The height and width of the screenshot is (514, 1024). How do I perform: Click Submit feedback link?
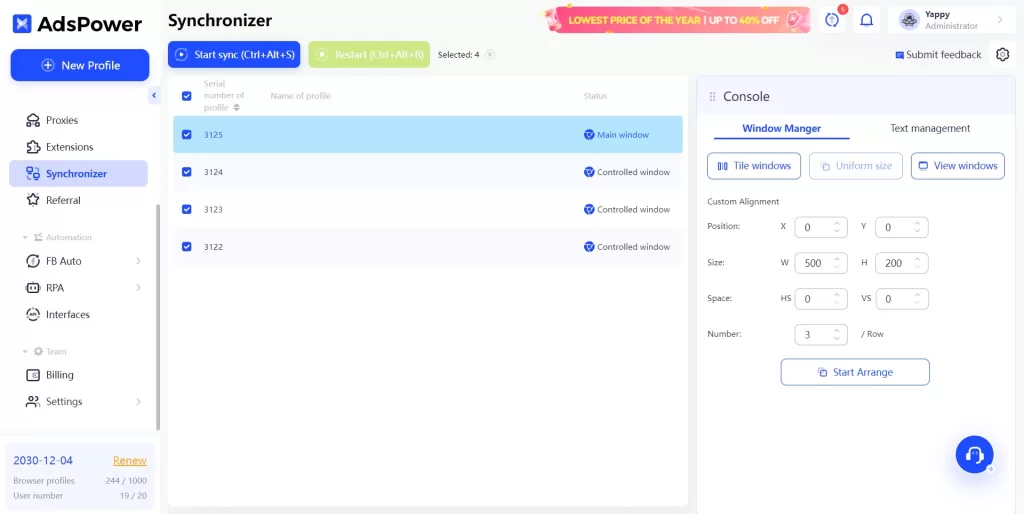click(x=938, y=55)
